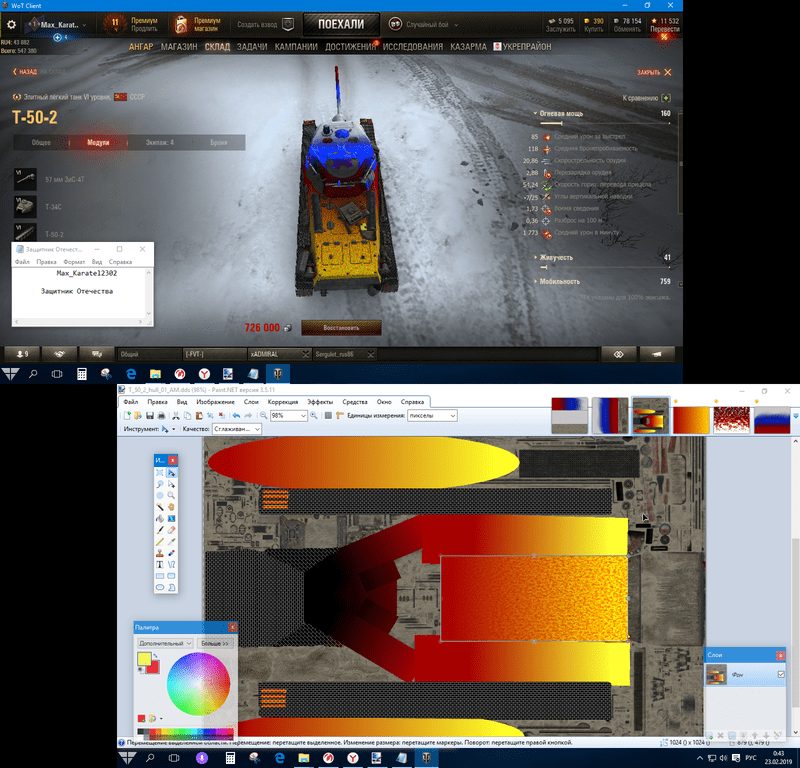
Task: Open Формат menu in Notepad window
Action: tap(74, 262)
